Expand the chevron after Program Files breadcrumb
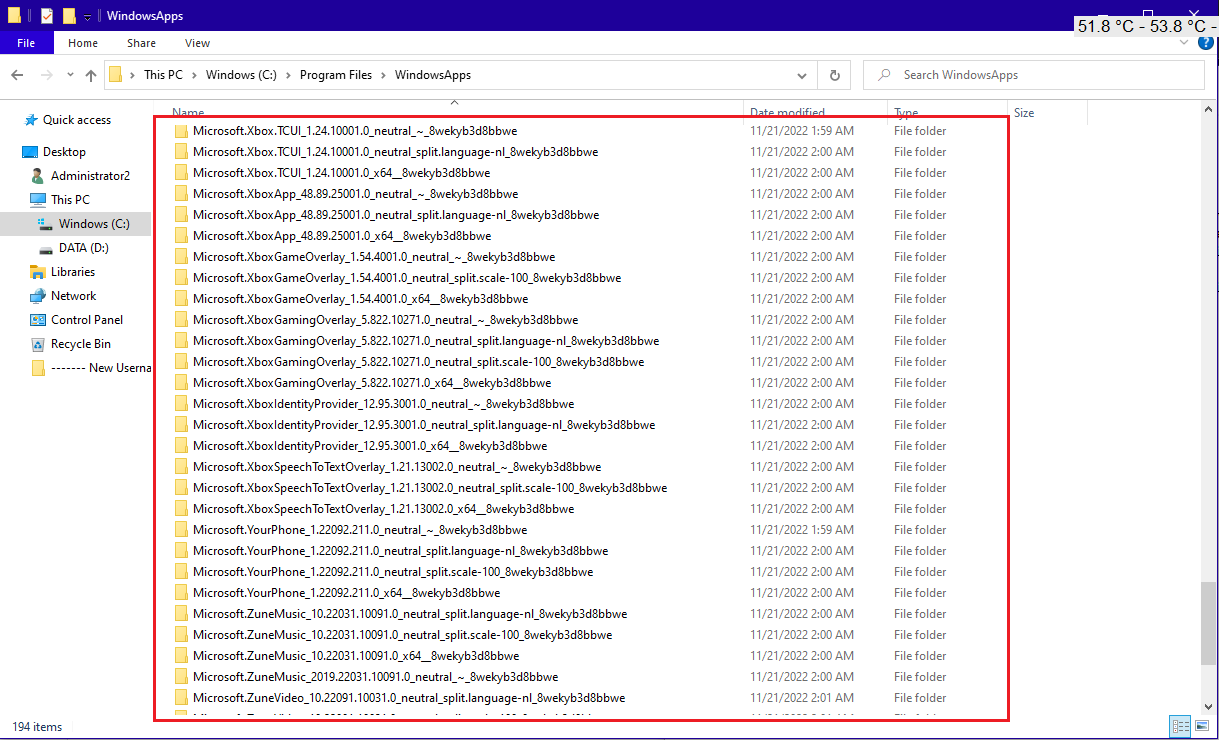 pyautogui.click(x=383, y=75)
